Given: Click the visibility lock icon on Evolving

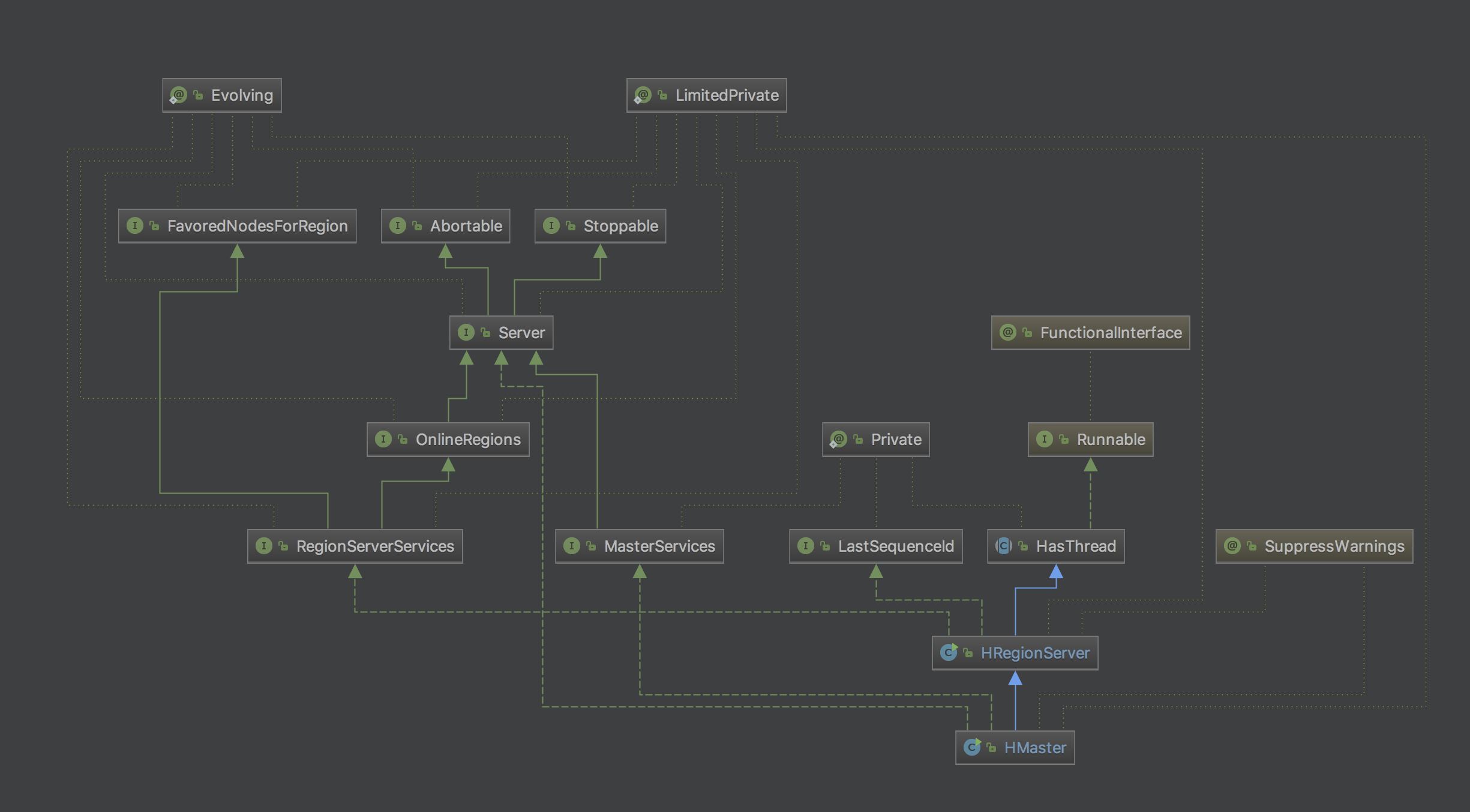Looking at the screenshot, I should [x=198, y=95].
